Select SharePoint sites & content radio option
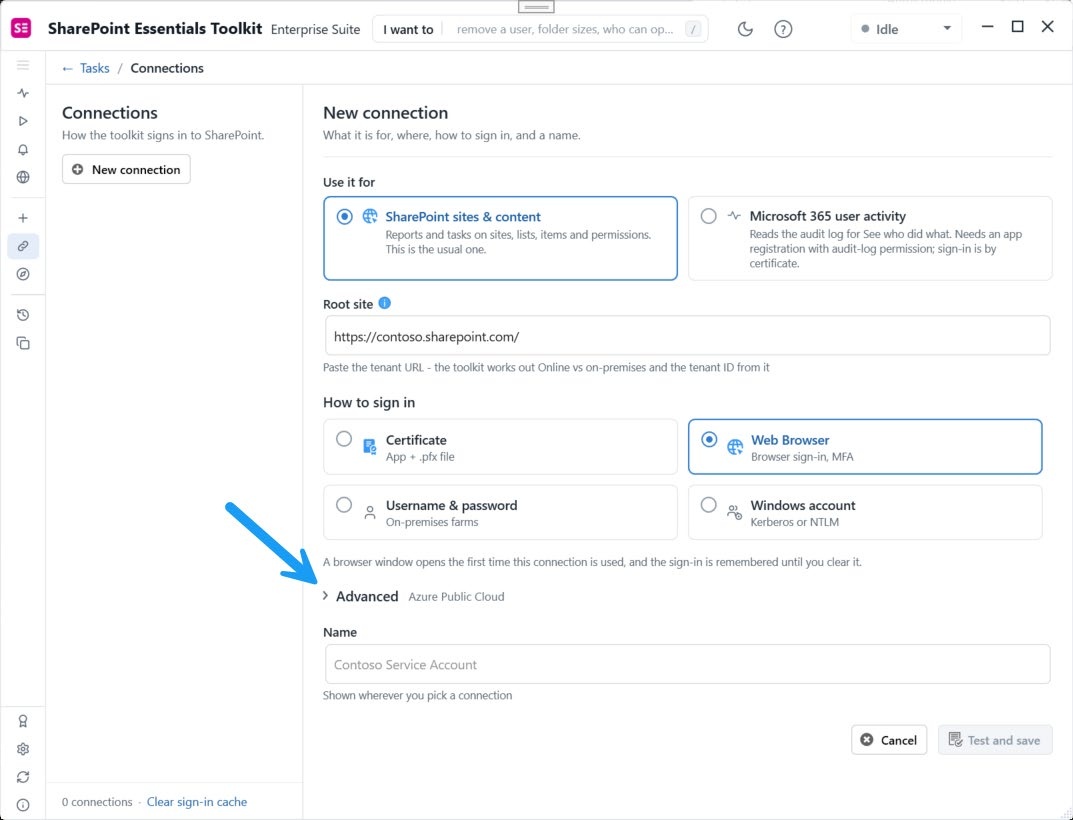The image size is (1073, 820). [500, 238]
